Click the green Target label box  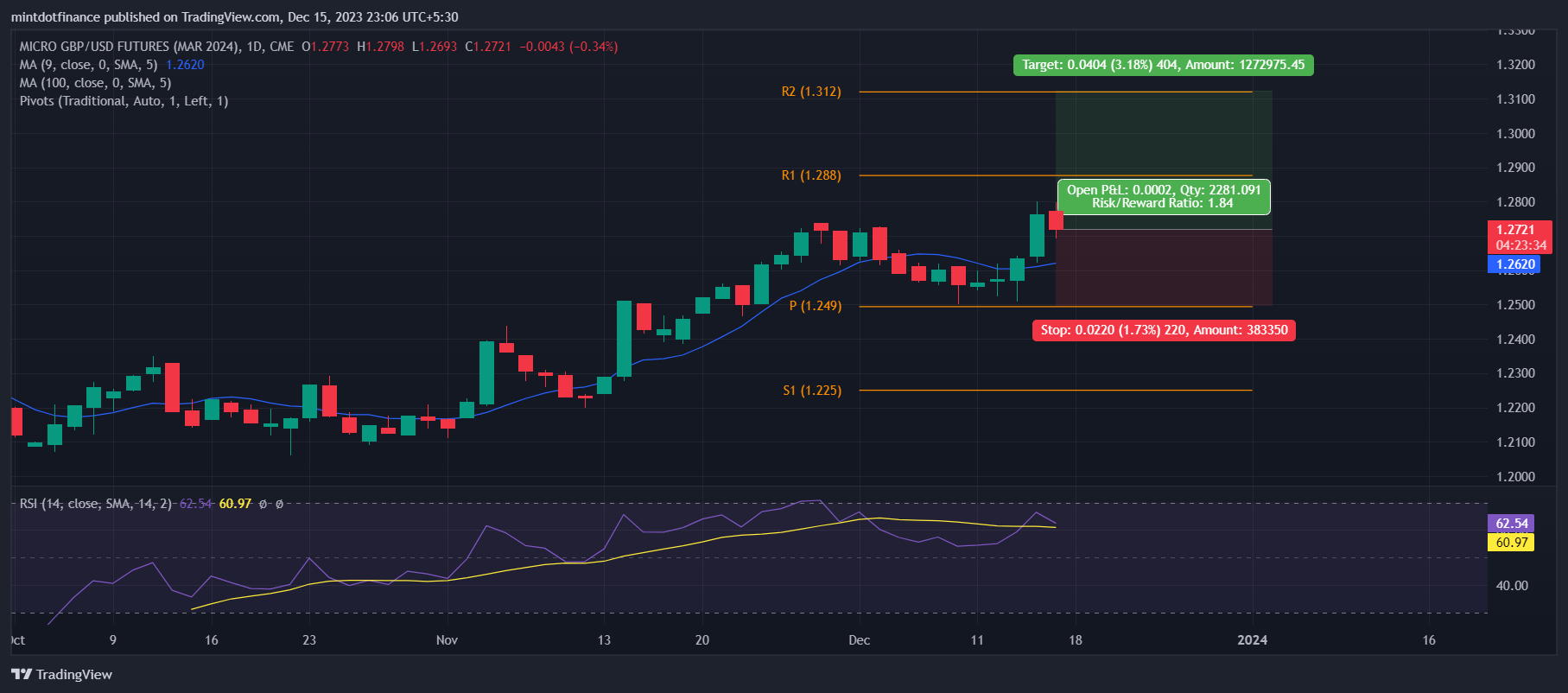(1163, 65)
